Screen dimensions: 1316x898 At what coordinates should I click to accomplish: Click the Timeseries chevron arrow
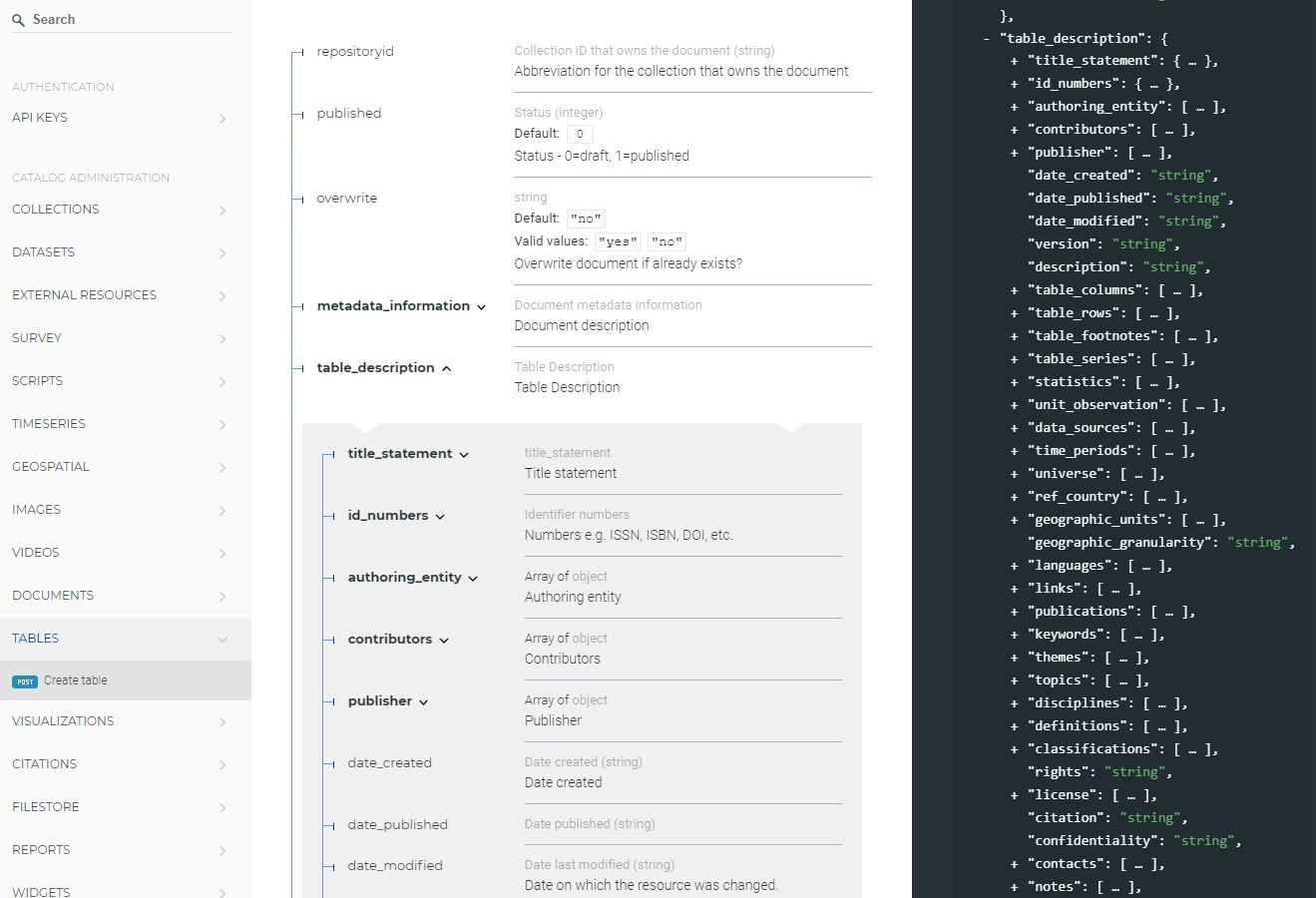(x=222, y=425)
